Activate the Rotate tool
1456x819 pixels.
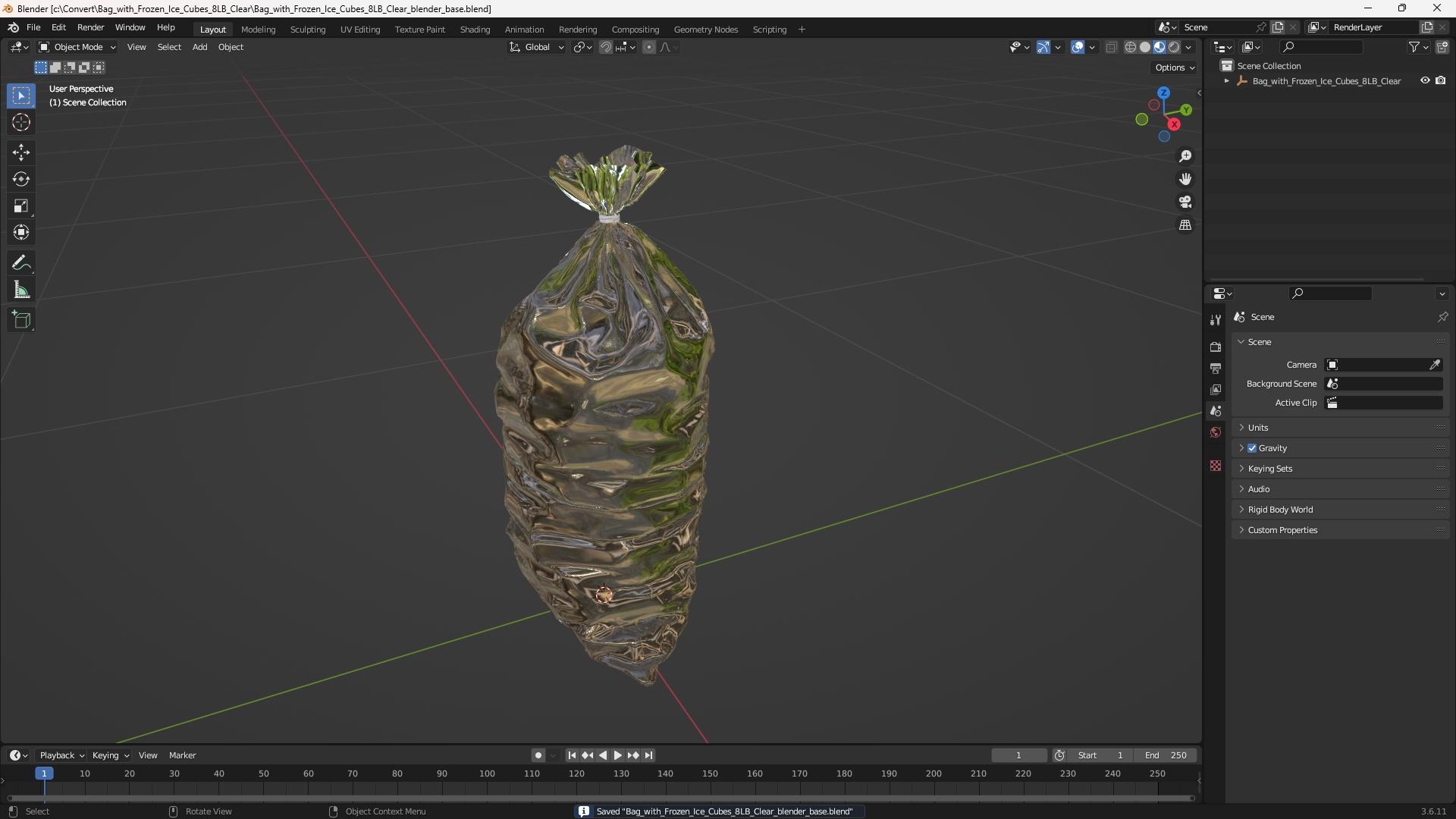click(x=21, y=180)
